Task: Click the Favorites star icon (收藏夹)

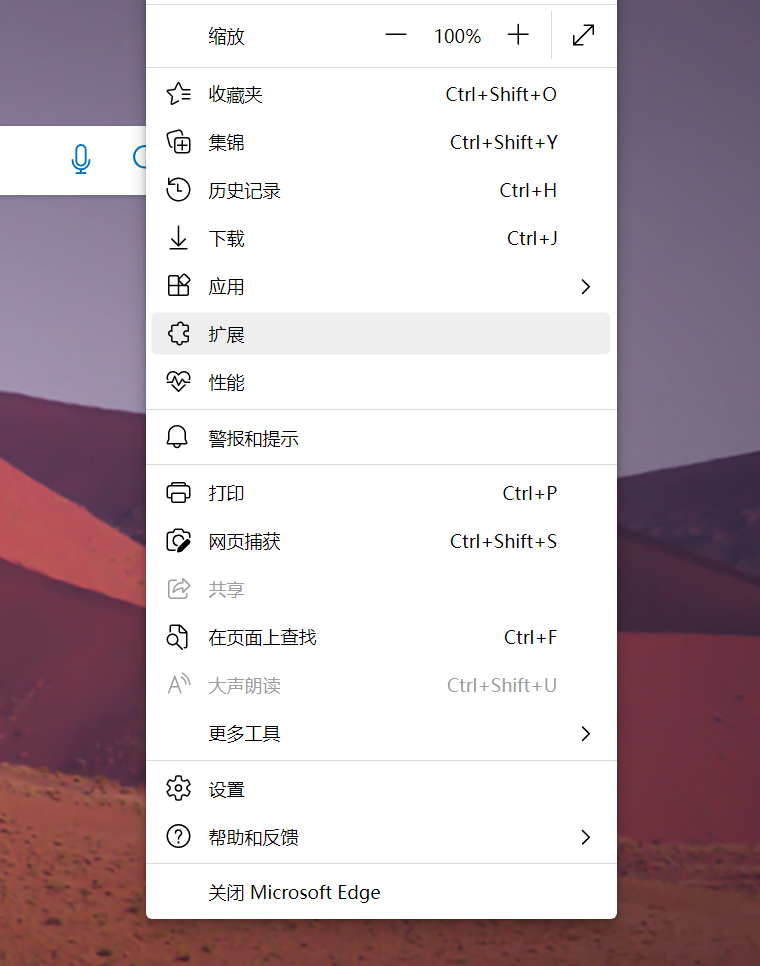Action: pyautogui.click(x=179, y=94)
